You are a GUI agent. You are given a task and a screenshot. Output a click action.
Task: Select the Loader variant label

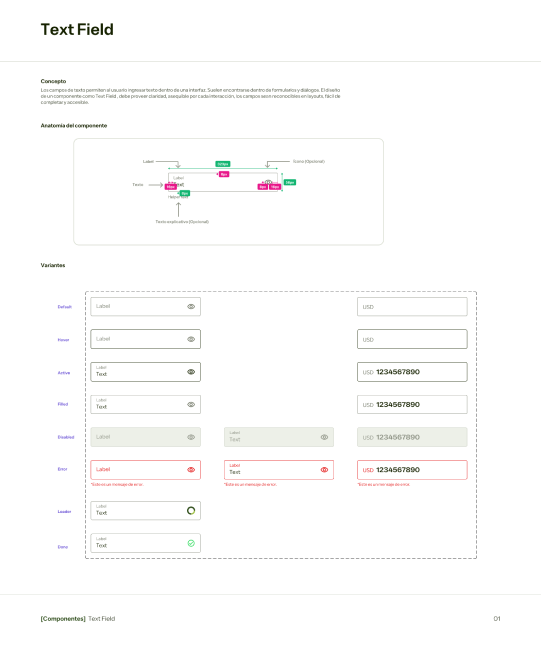point(64,512)
